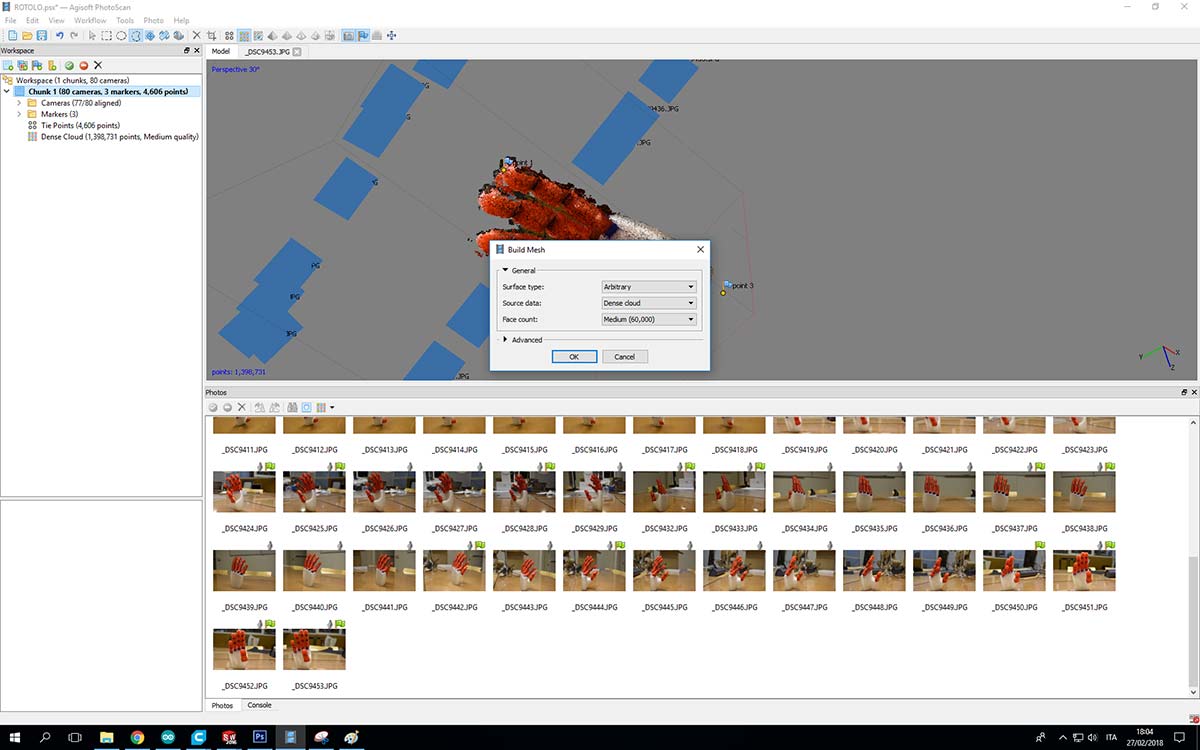Expand the Advanced section in Build Mesh
Viewport: 1200px width, 750px height.
point(505,340)
